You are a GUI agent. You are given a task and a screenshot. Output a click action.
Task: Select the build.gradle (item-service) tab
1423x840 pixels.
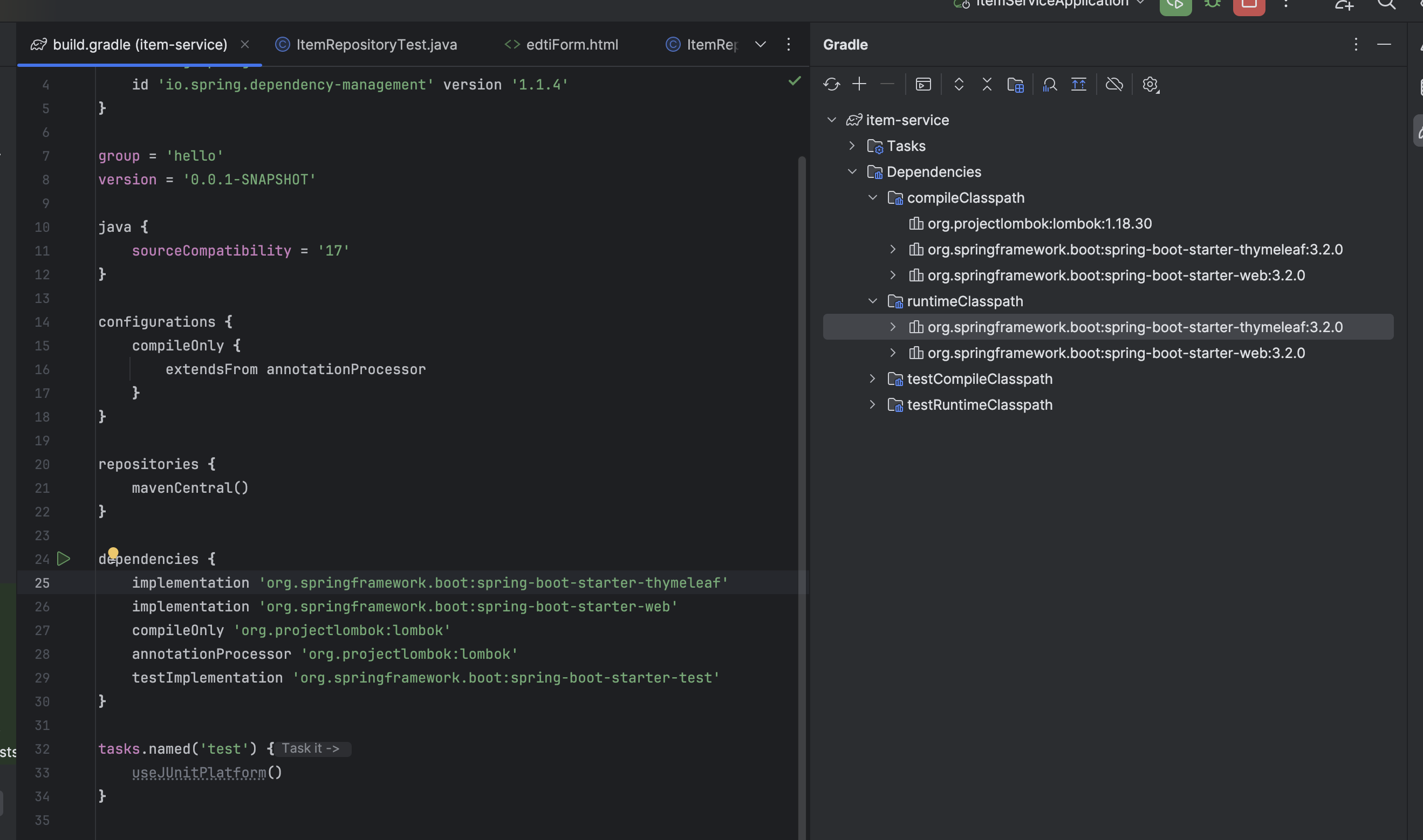139,44
